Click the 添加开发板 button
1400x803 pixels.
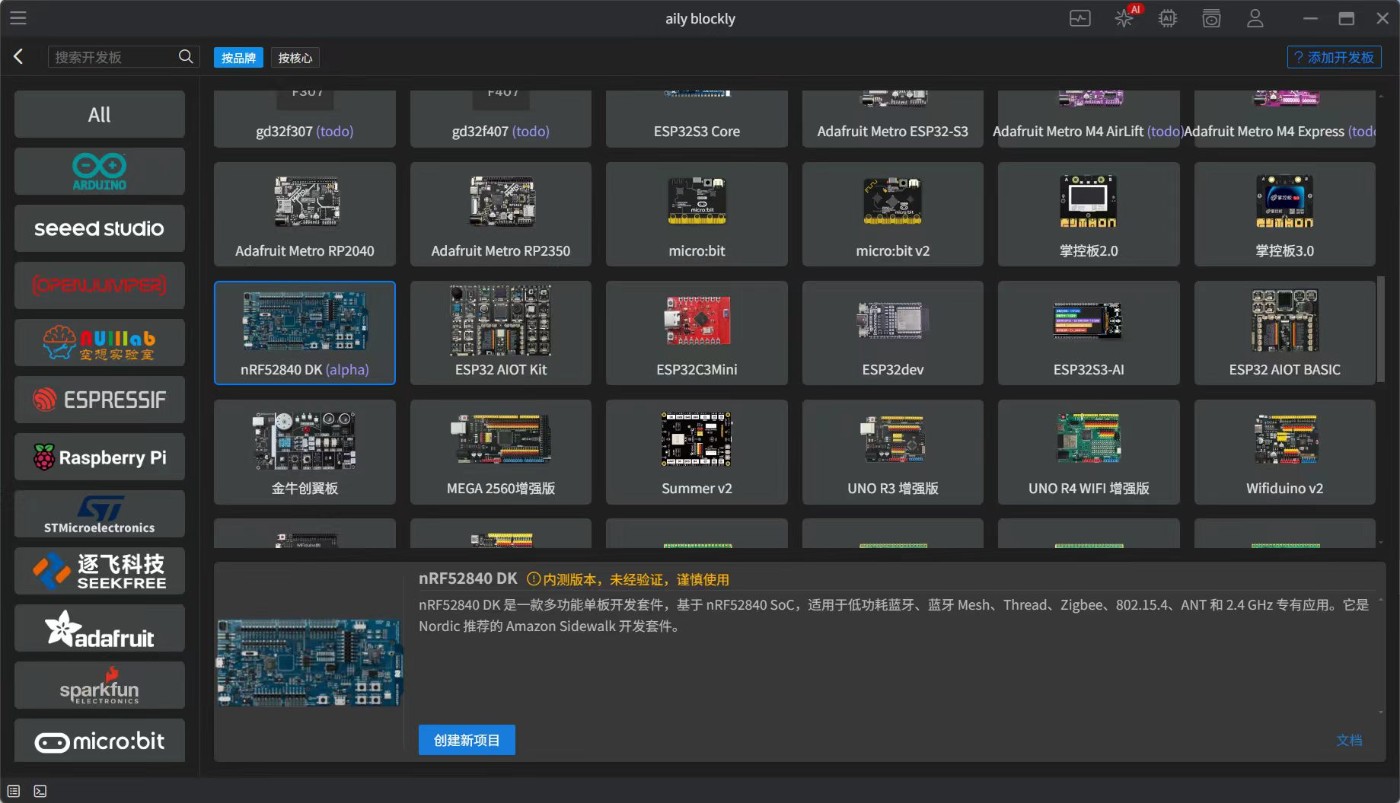pyautogui.click(x=1334, y=57)
